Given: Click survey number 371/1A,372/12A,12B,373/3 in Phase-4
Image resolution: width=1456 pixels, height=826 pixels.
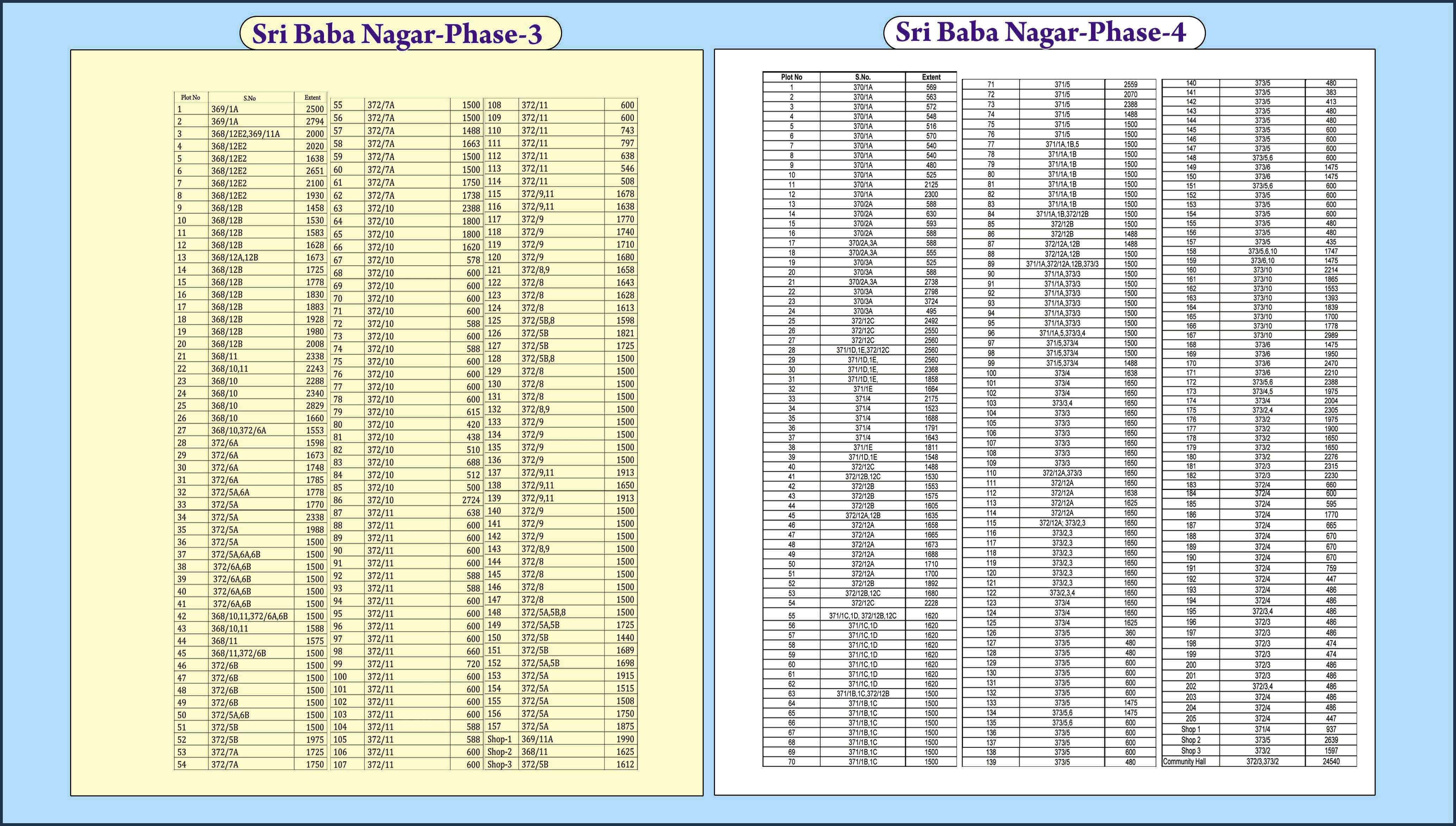Looking at the screenshot, I should [1062, 264].
